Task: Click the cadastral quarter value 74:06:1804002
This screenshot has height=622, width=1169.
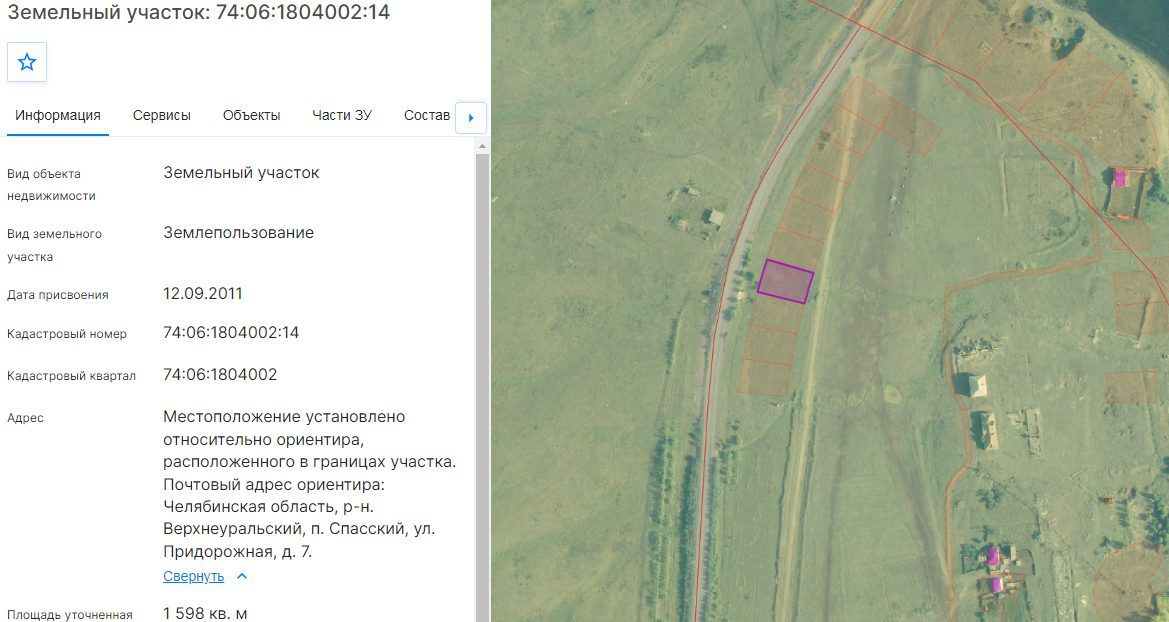Action: [220, 374]
